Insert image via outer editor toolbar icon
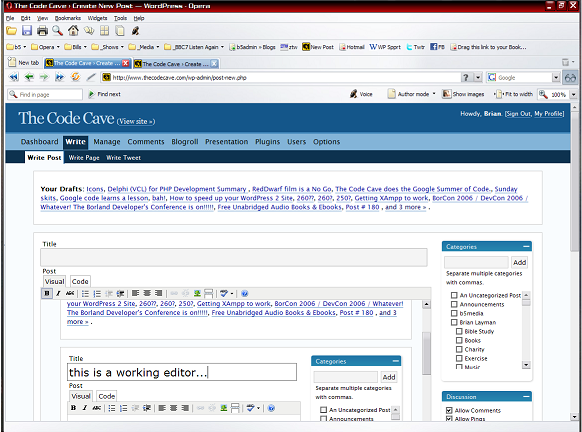 [x=197, y=294]
